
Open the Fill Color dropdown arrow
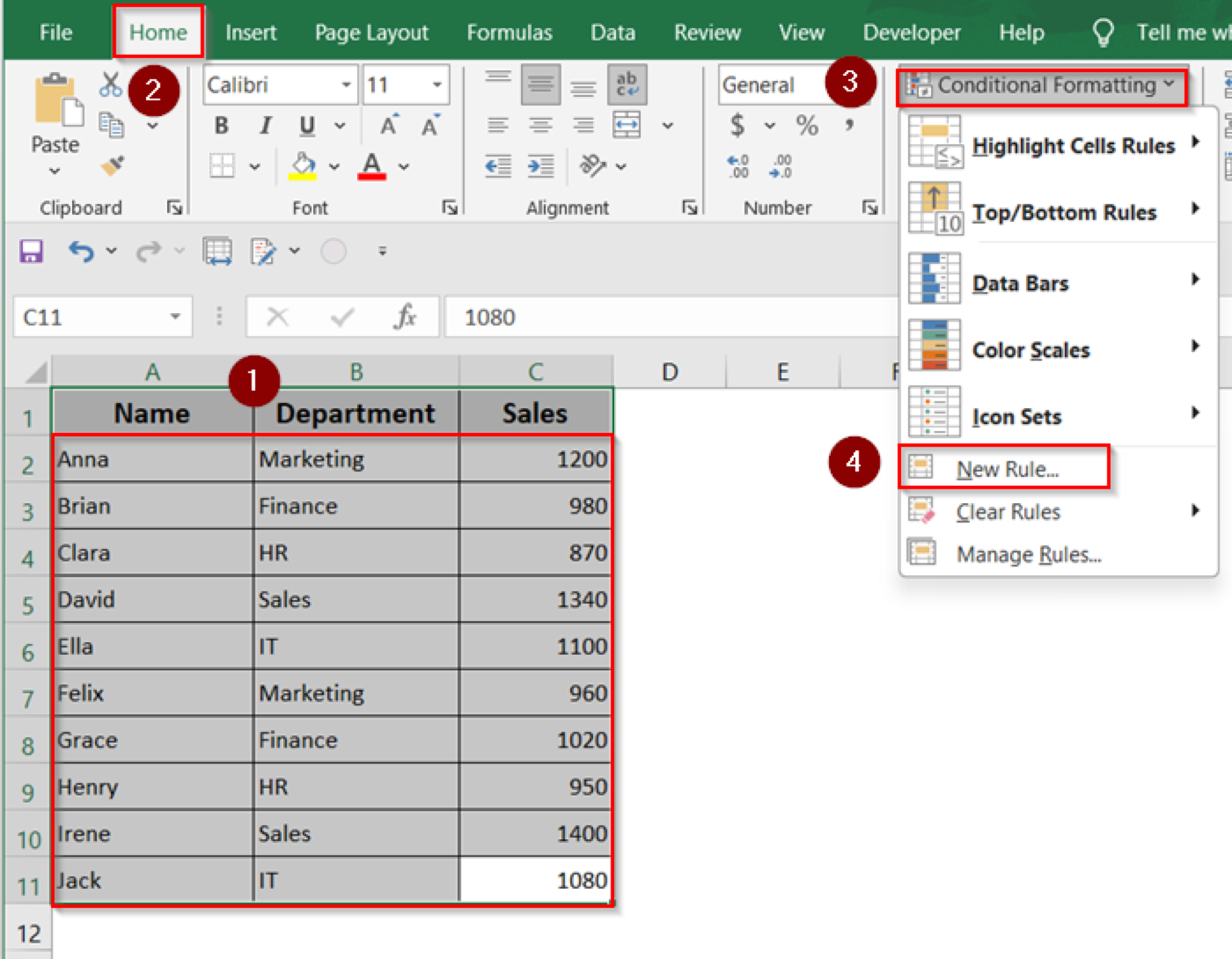(333, 167)
